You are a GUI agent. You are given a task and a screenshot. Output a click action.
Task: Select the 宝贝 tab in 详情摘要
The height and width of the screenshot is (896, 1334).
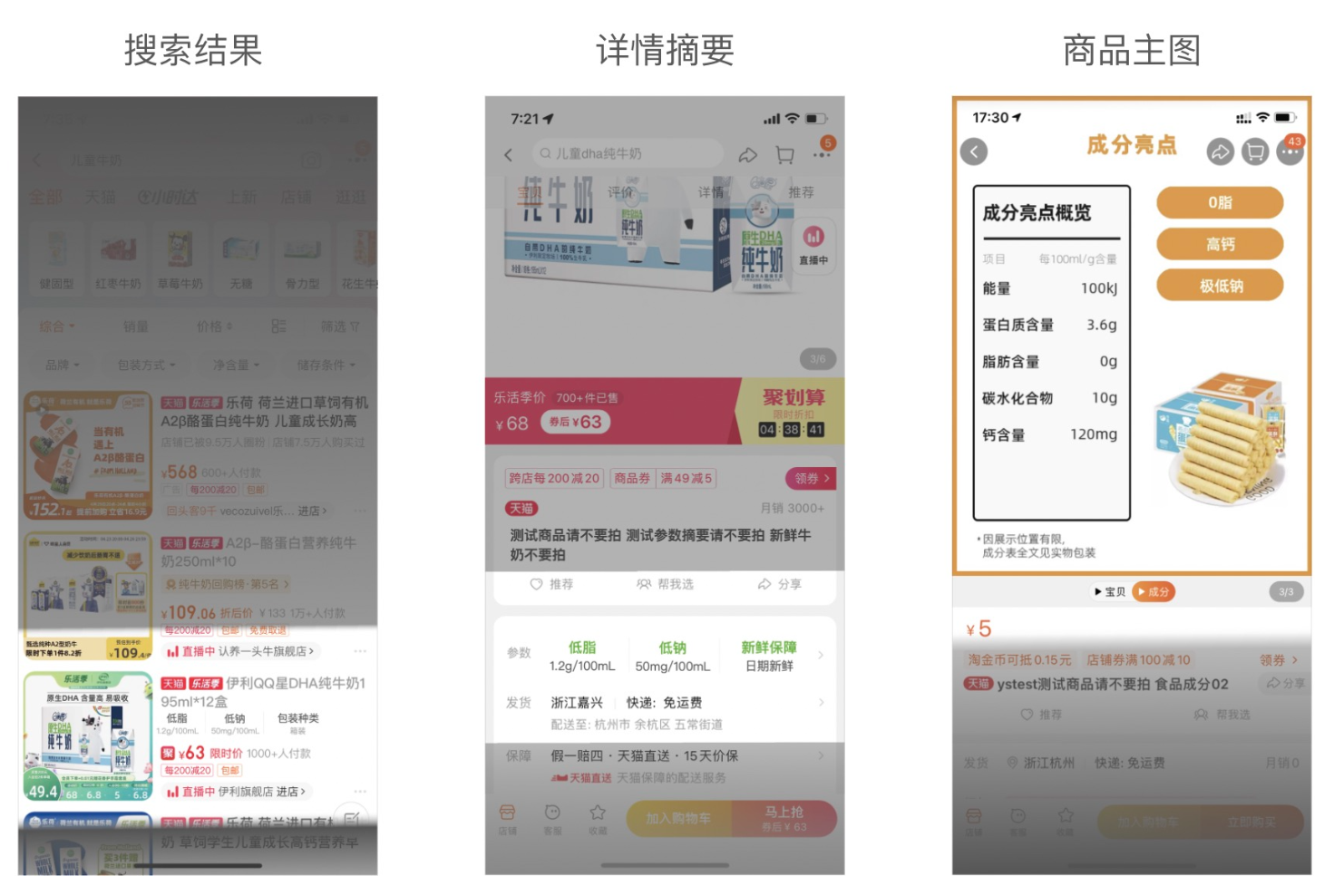tap(530, 192)
